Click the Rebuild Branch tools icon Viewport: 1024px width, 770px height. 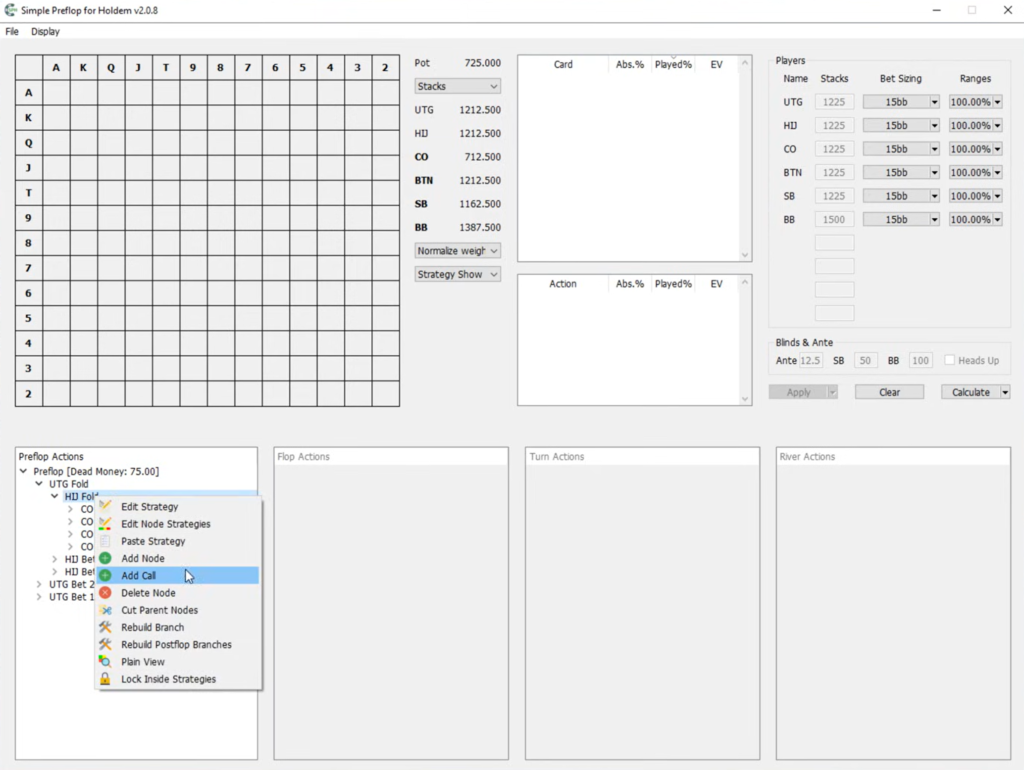[x=105, y=627]
